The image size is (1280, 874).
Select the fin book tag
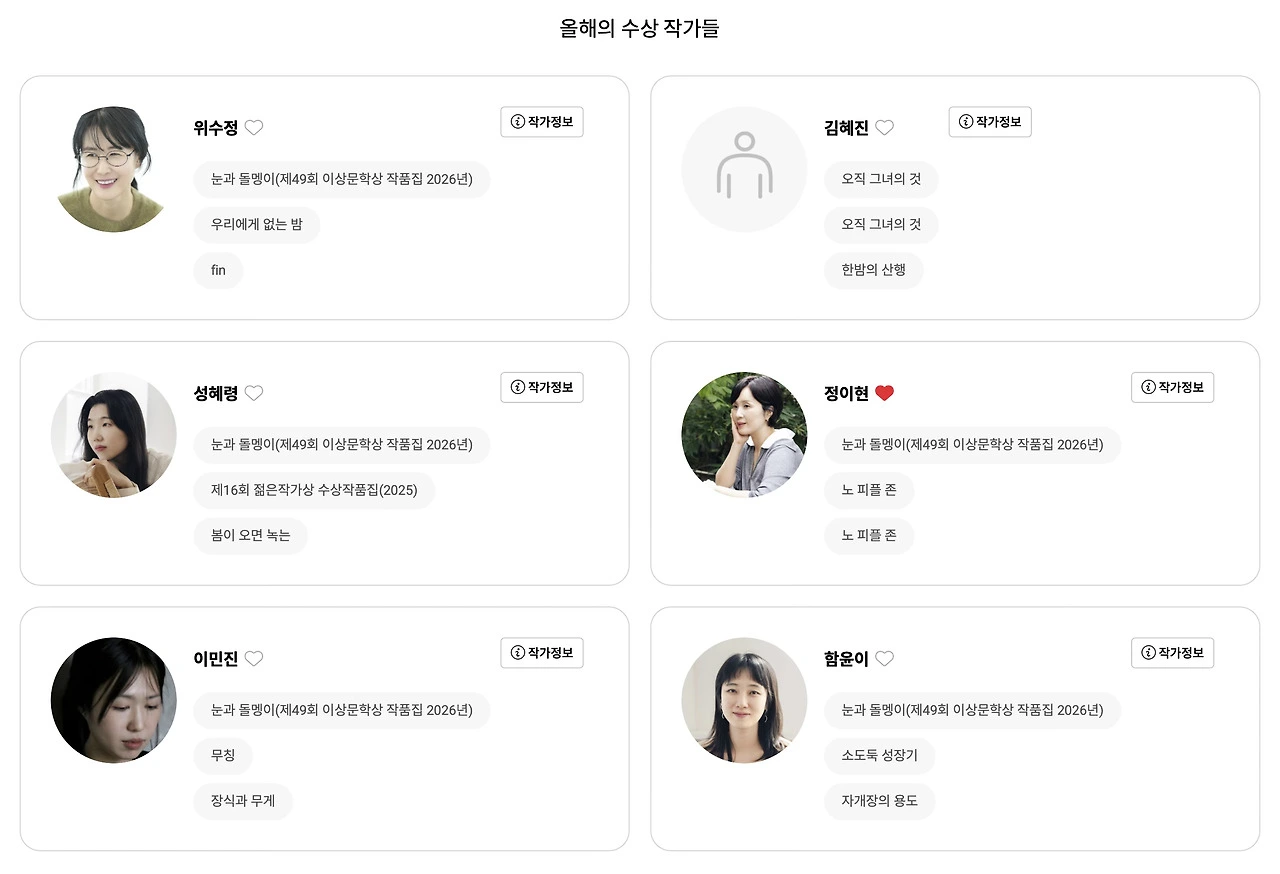click(x=218, y=270)
